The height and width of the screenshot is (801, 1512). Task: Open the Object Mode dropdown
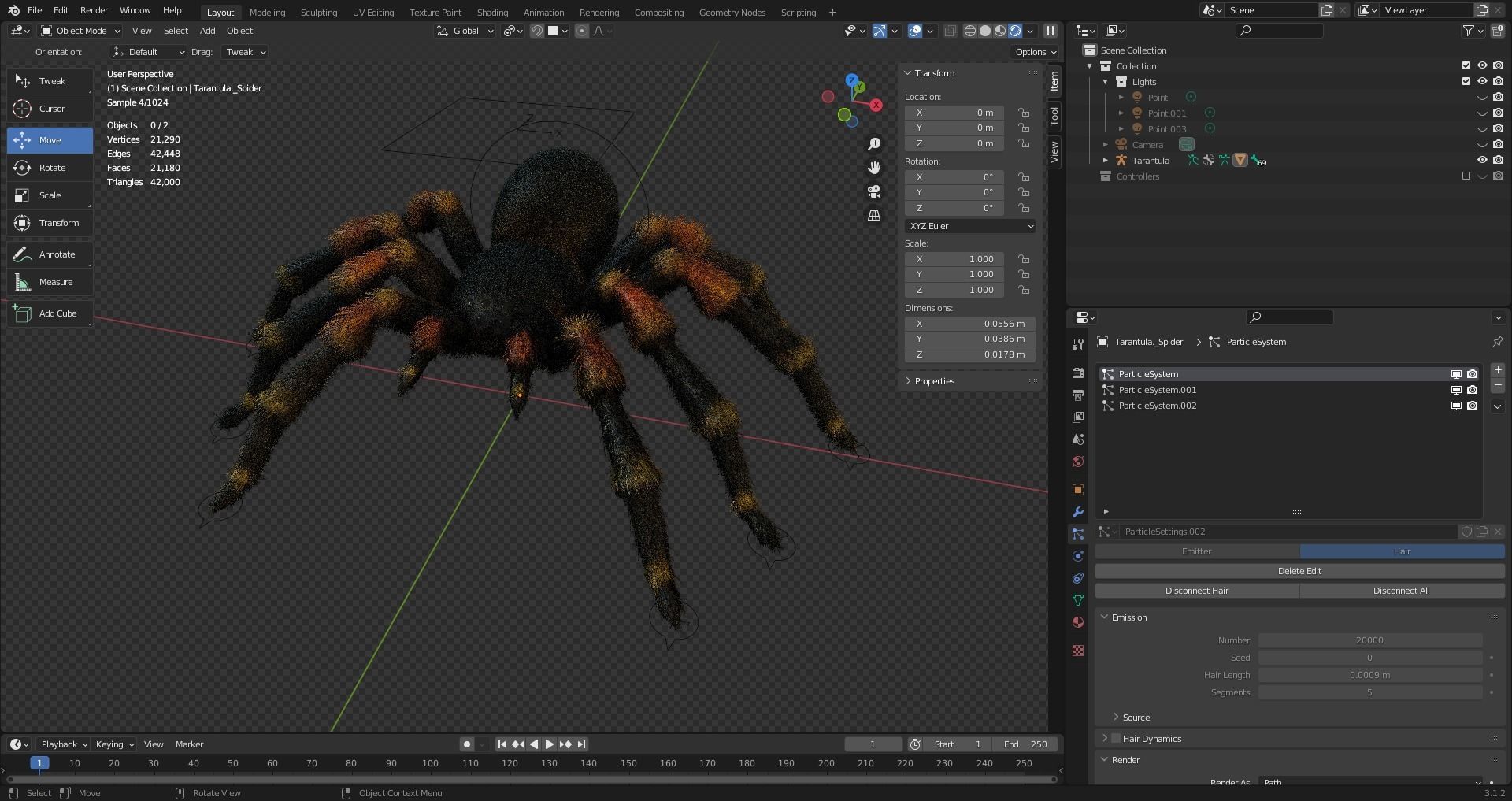pos(80,31)
